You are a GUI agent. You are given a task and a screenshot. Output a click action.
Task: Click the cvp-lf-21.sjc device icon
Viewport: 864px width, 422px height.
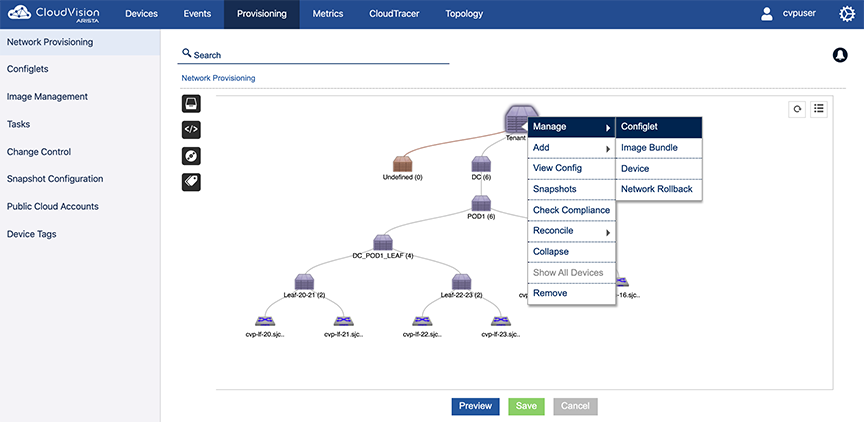pyautogui.click(x=343, y=321)
